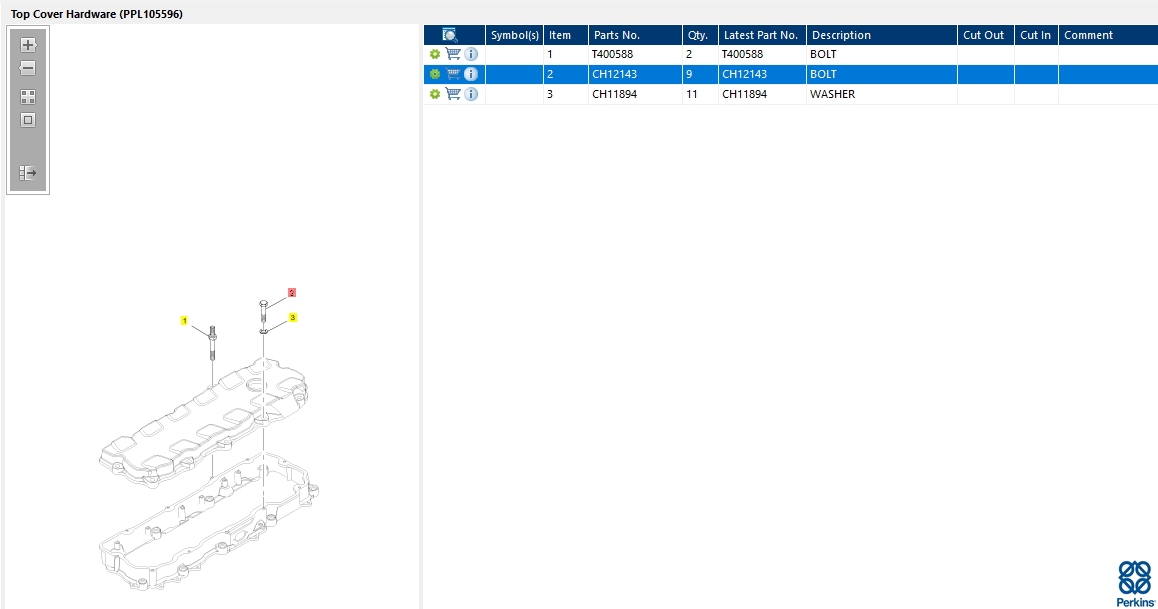Click the four-squares grid view icon
This screenshot has height=609, width=1158.
[x=28, y=97]
